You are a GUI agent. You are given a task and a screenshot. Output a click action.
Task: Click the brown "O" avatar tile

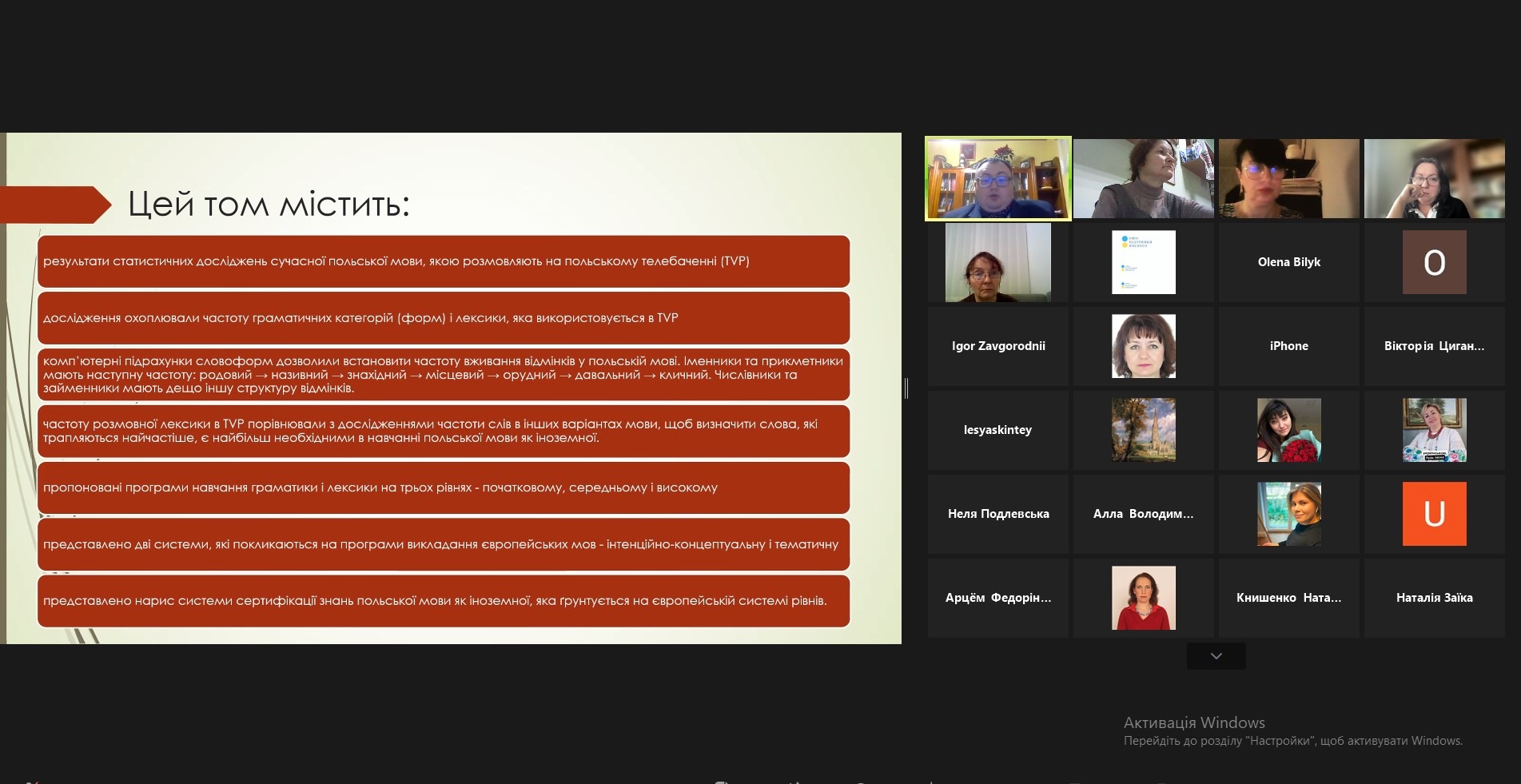click(1434, 262)
